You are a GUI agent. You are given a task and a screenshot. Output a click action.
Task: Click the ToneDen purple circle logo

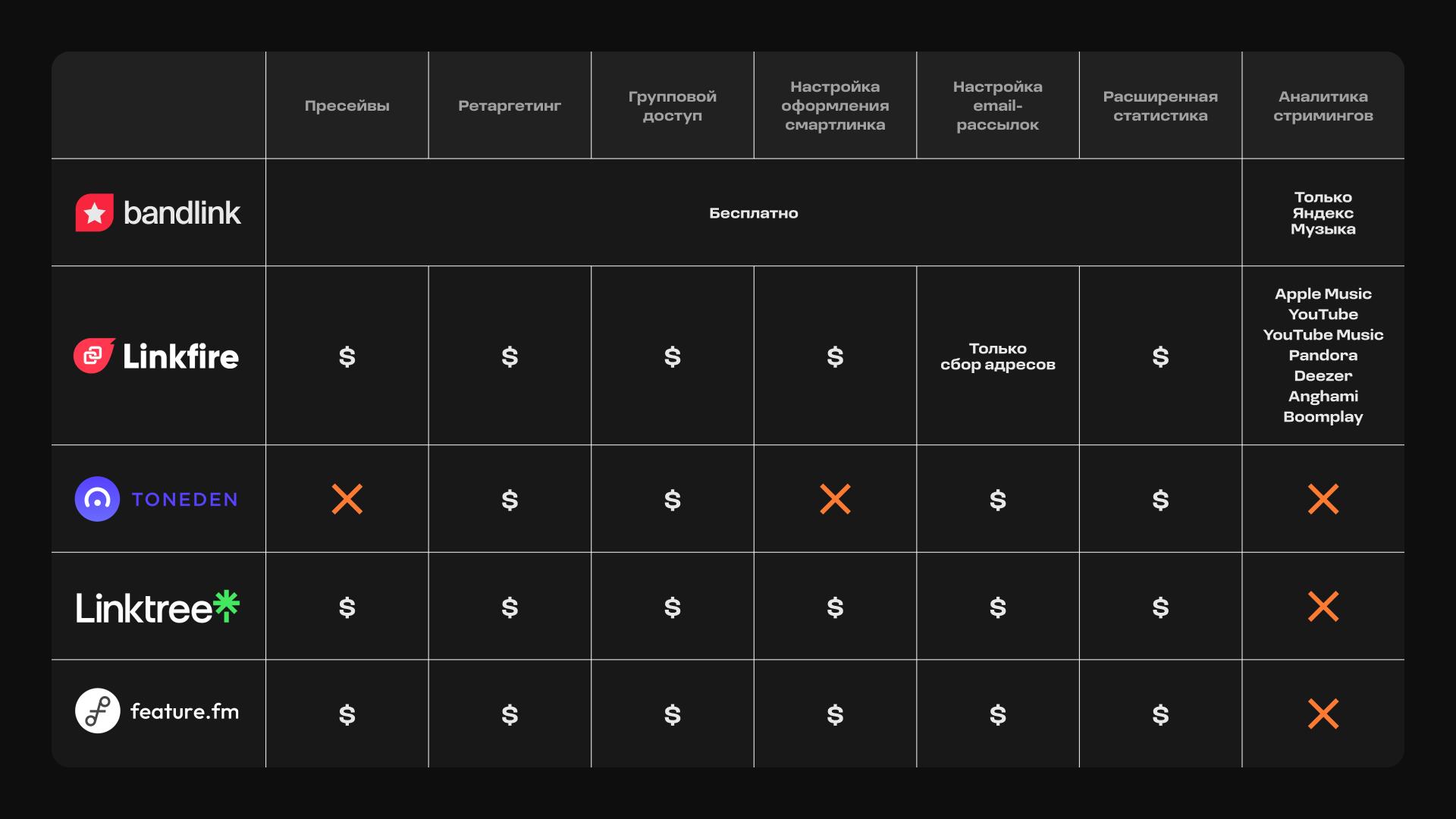97,499
